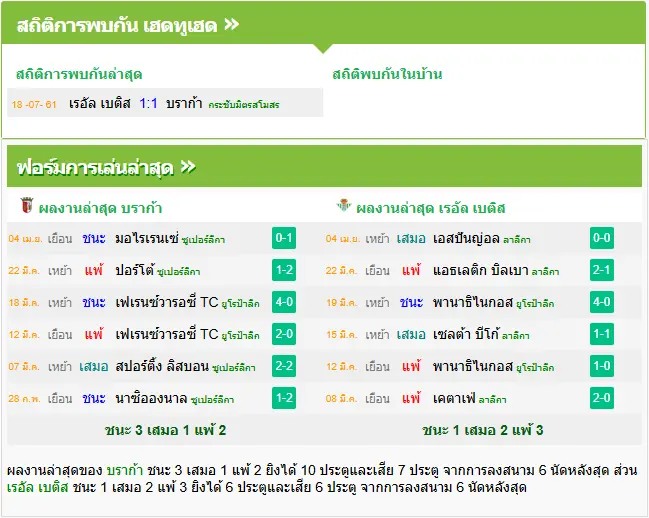Click 1-0 score of พานาธิไนกอส 12 มี.ค. match
649x518 pixels.
click(601, 366)
